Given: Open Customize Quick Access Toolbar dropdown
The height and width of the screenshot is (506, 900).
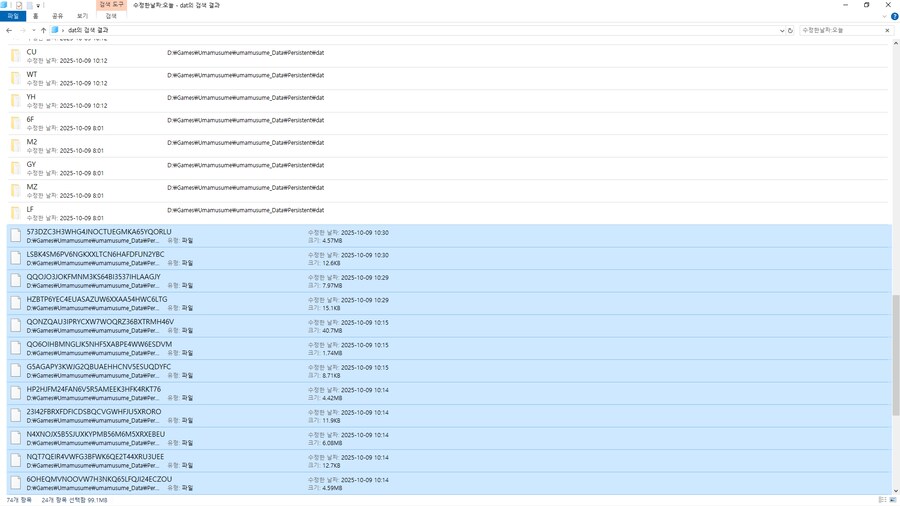Looking at the screenshot, I should pyautogui.click(x=39, y=5).
